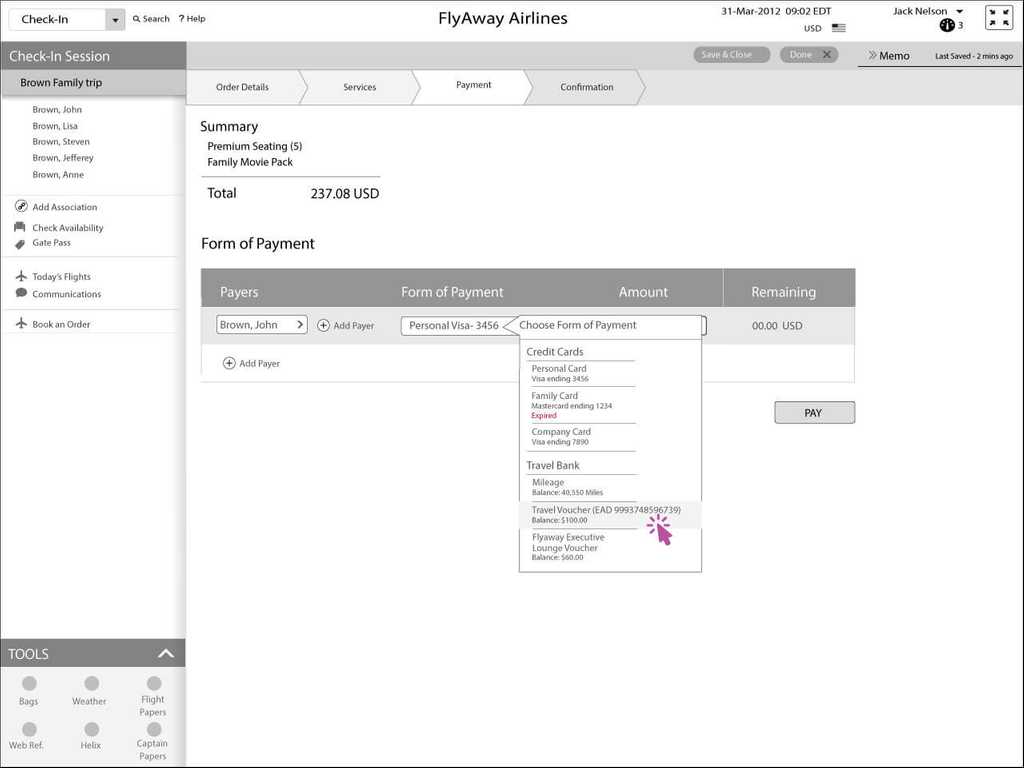Open the Brown, John payer selector
Screen dimensions: 1024x768
262,325
